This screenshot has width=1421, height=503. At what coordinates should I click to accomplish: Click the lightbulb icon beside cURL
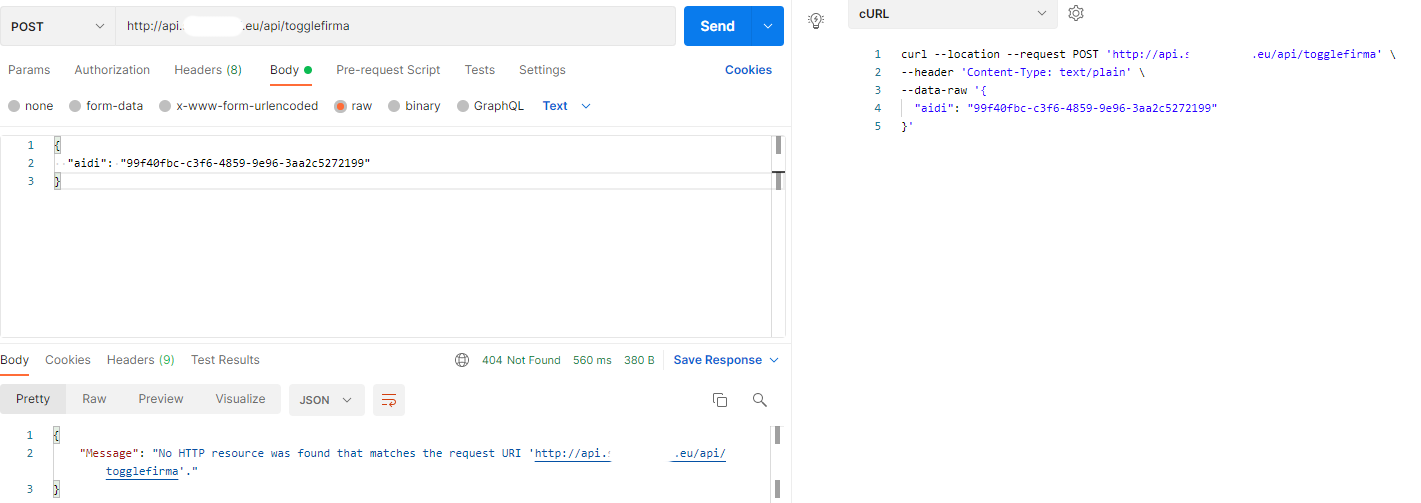coord(816,19)
